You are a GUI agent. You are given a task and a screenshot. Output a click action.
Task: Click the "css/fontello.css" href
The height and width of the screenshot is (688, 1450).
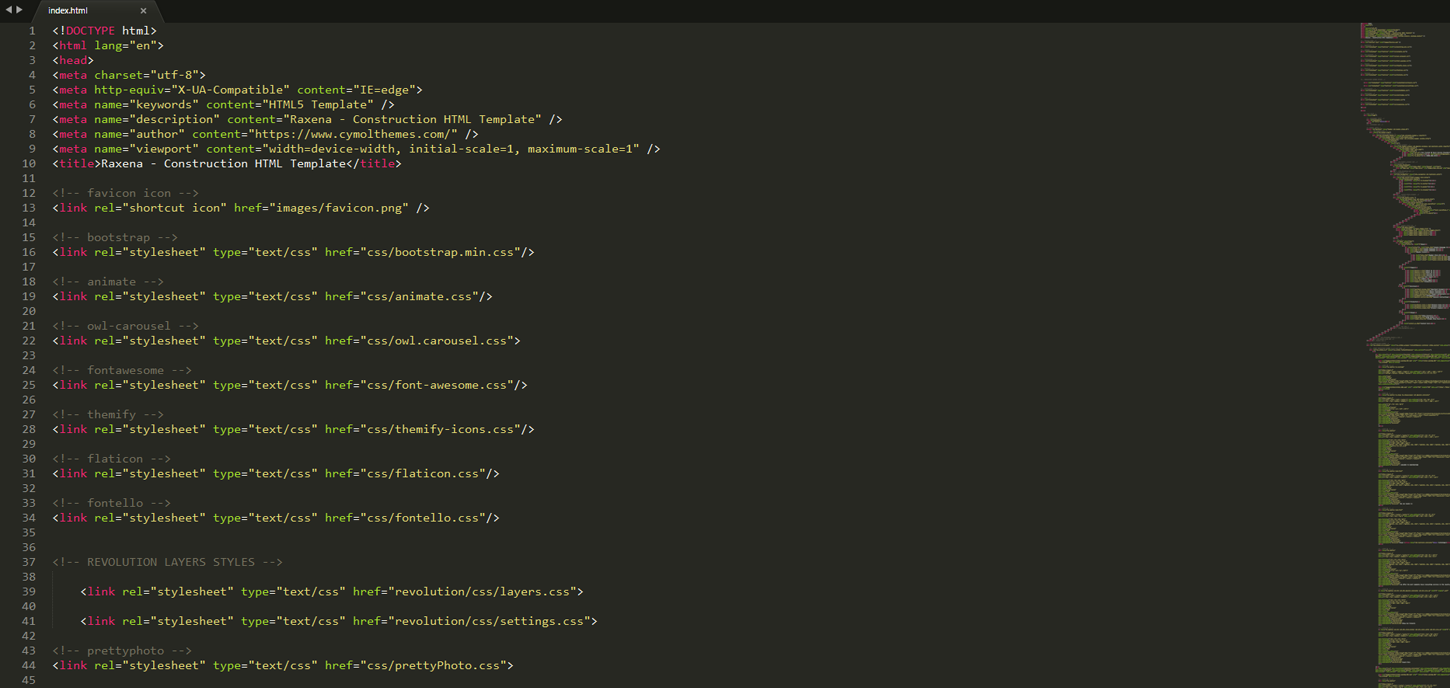pos(423,518)
